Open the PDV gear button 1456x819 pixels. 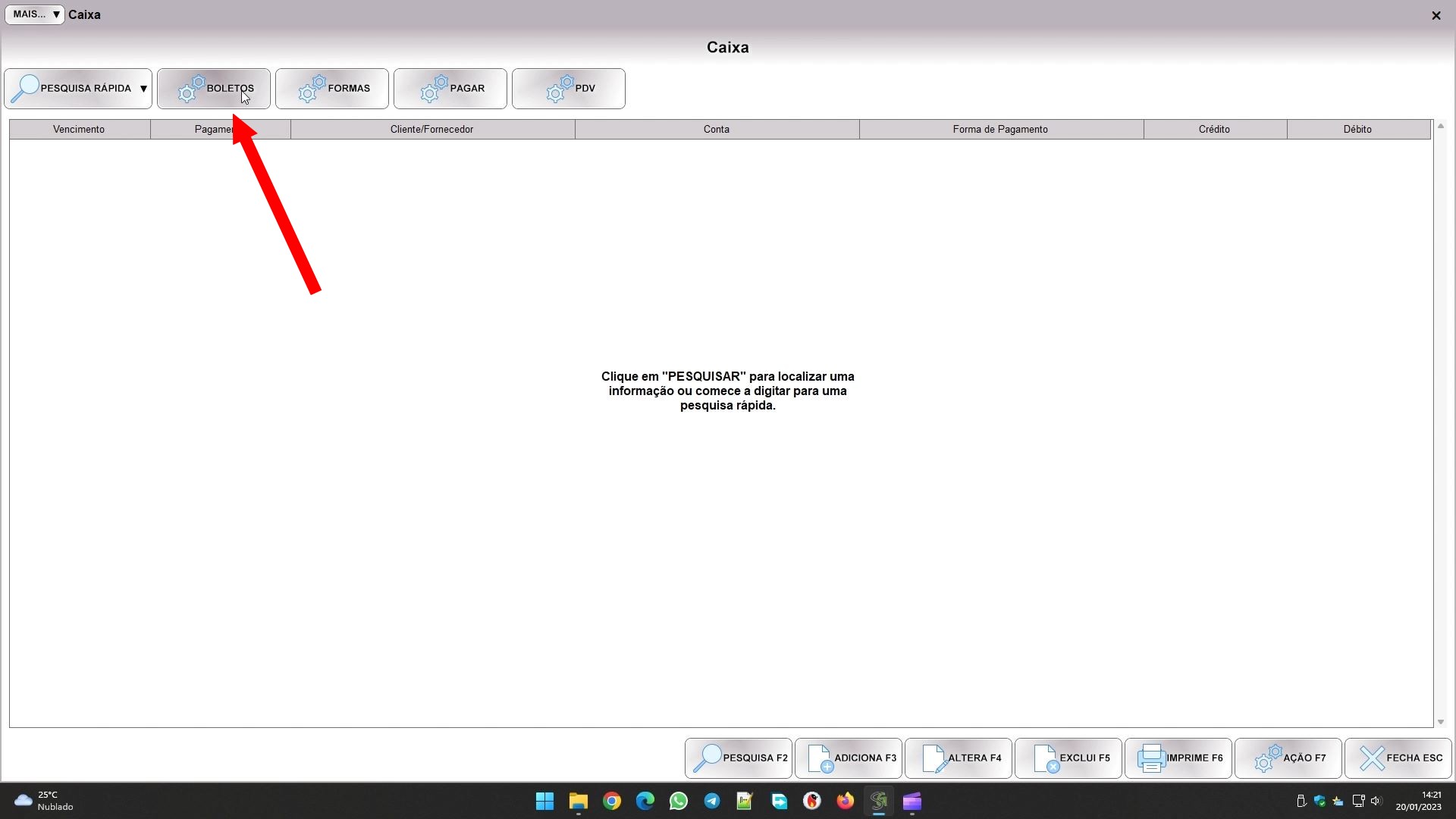coord(568,89)
